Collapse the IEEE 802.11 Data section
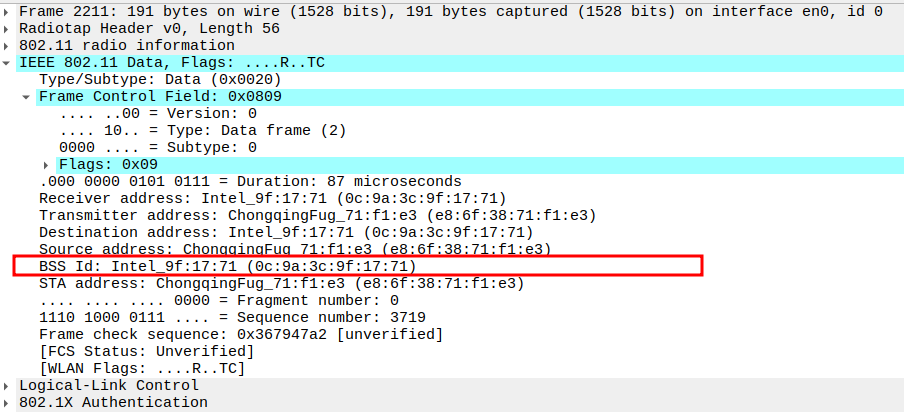This screenshot has height=418, width=904. pyautogui.click(x=9, y=63)
